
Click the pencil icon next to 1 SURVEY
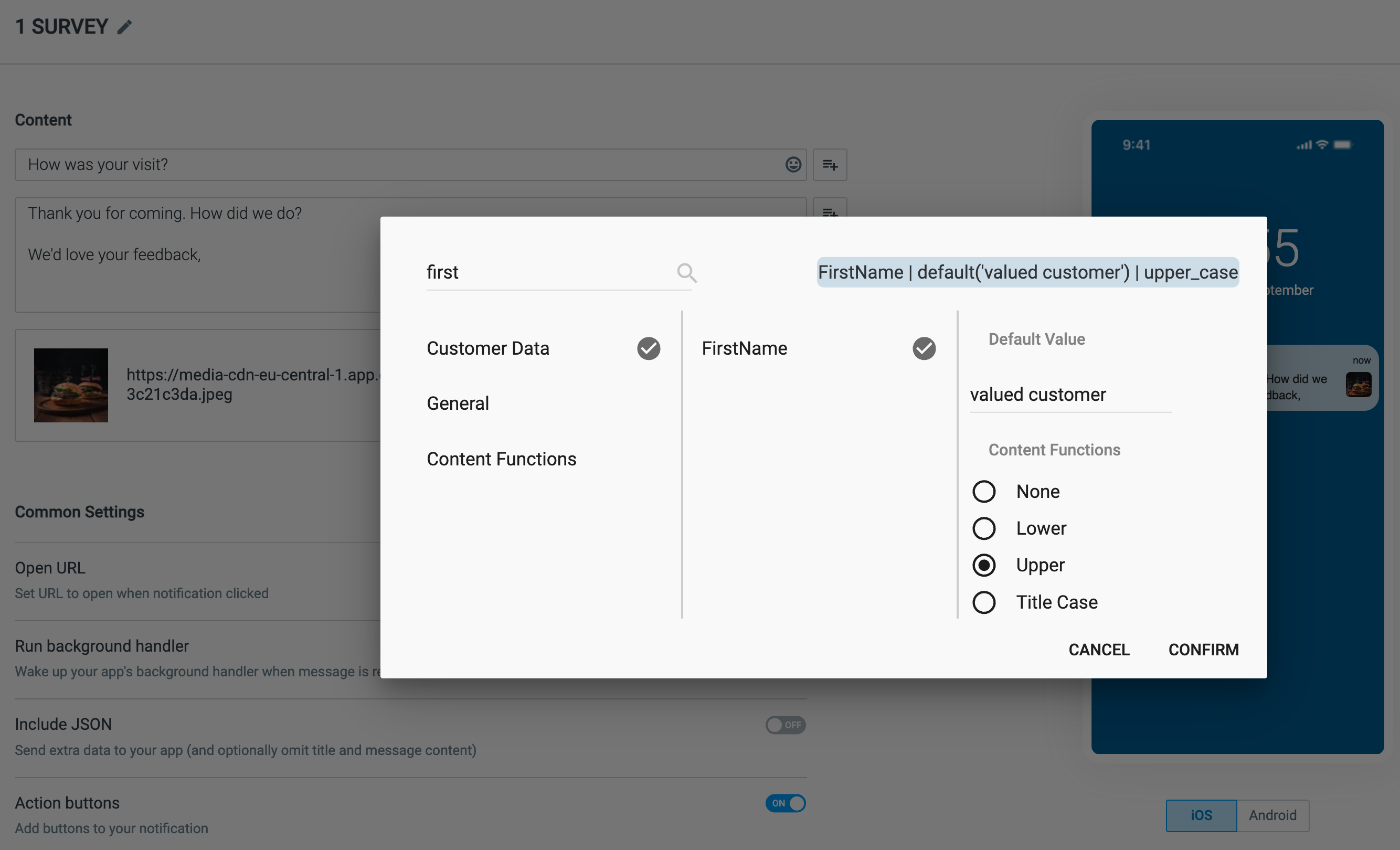124,27
